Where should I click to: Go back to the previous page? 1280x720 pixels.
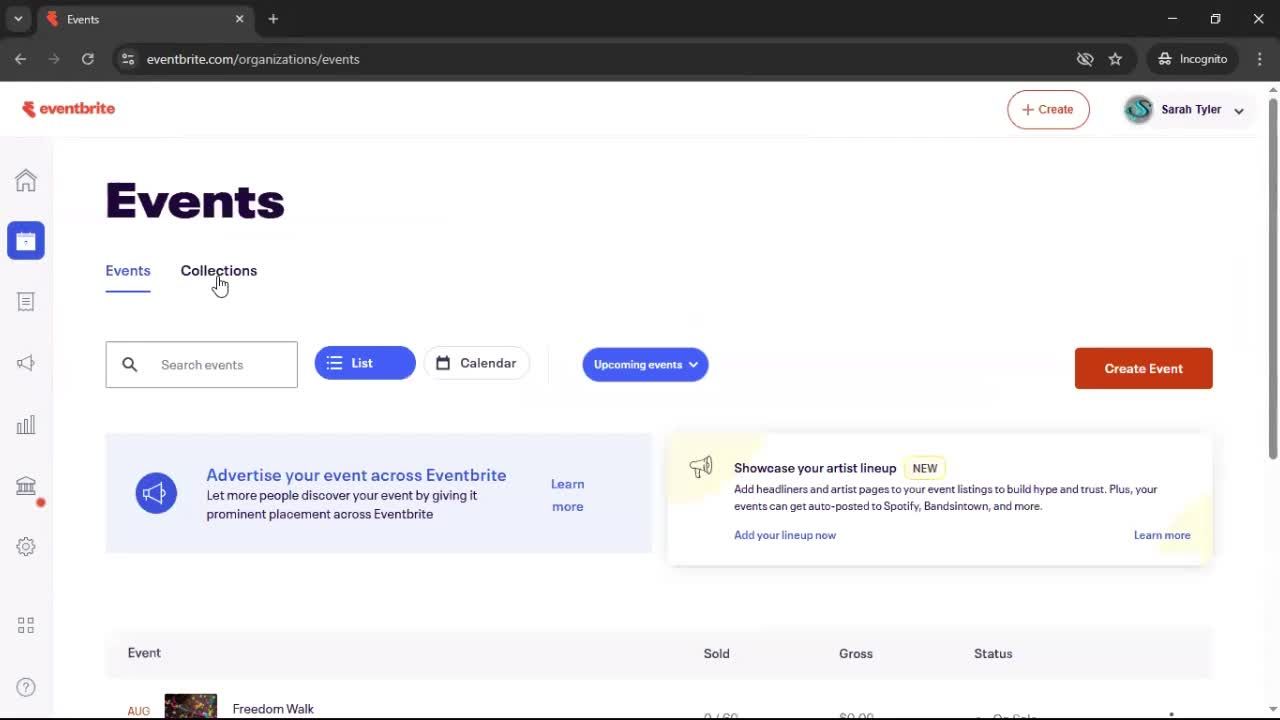click(21, 59)
